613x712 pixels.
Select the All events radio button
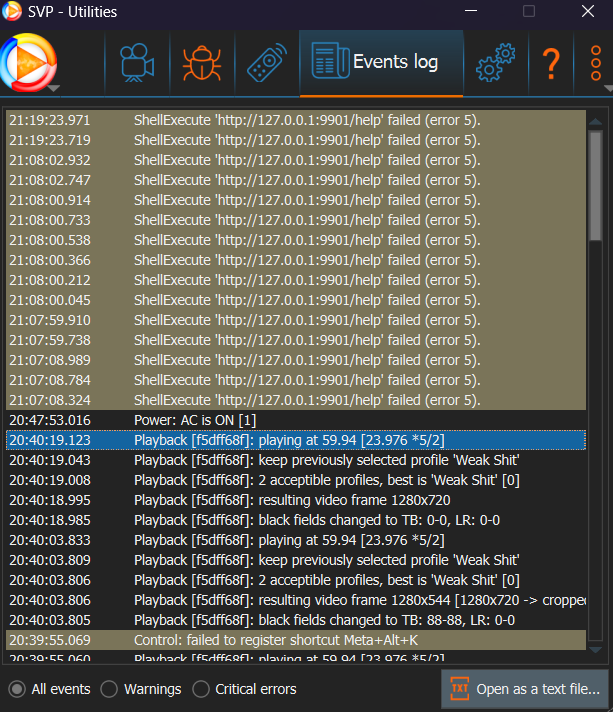click(17, 689)
